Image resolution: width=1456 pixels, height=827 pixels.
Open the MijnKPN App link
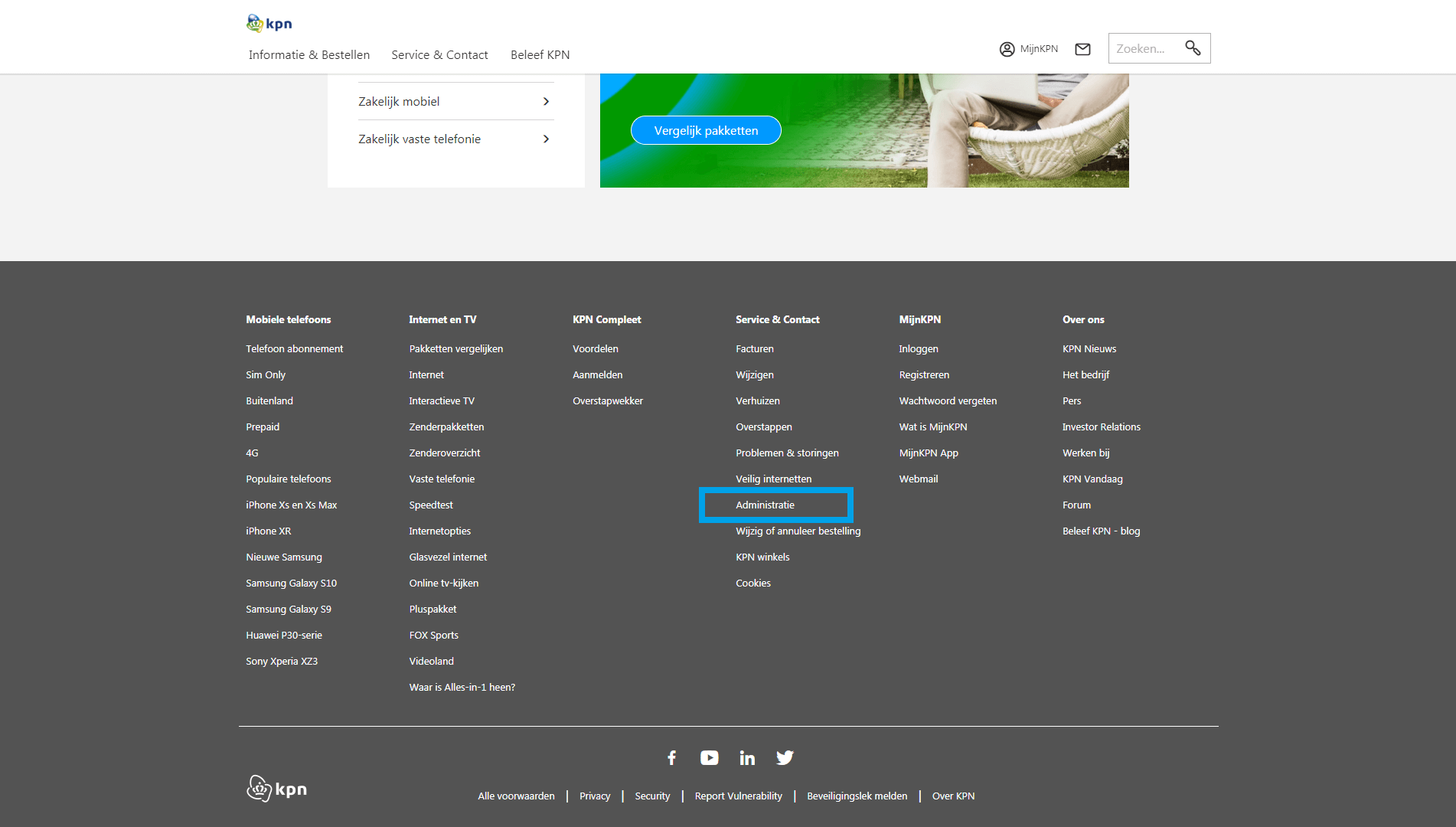(x=929, y=453)
